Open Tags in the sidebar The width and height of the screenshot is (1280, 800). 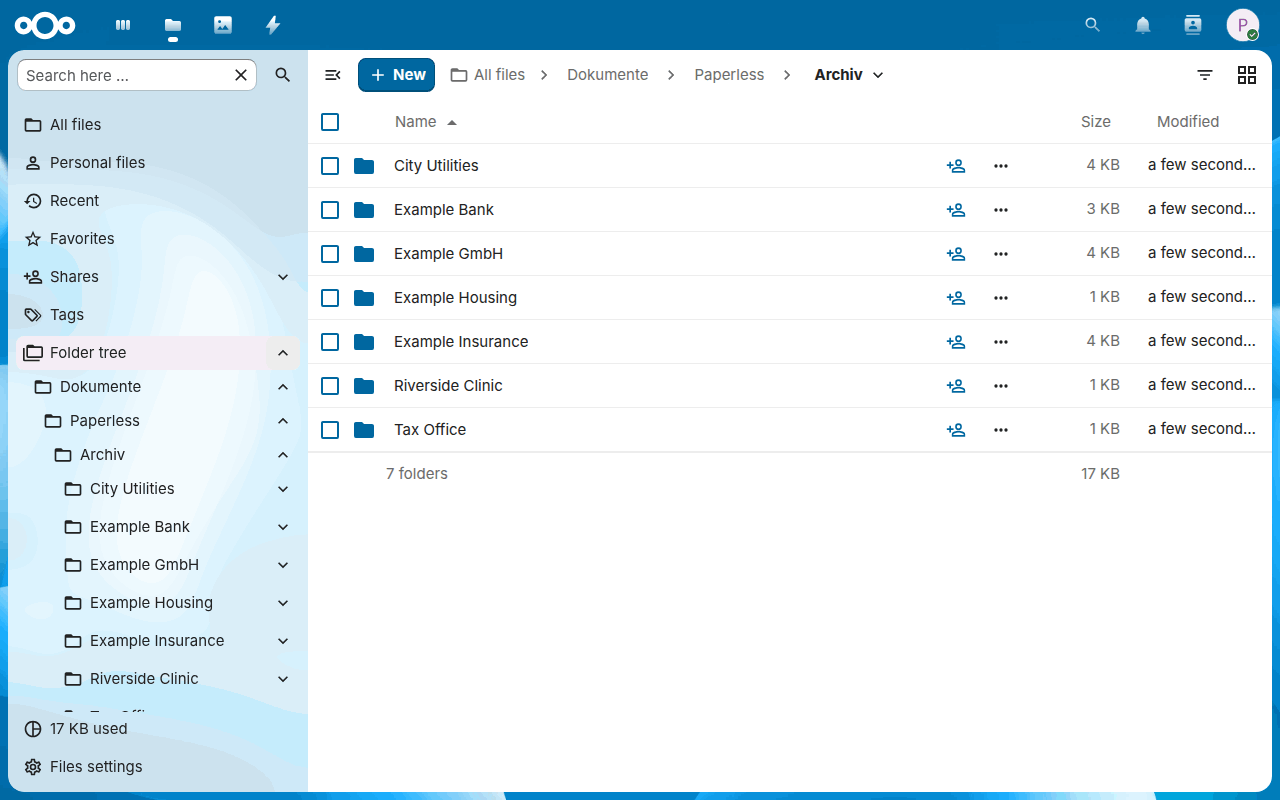tap(158, 315)
